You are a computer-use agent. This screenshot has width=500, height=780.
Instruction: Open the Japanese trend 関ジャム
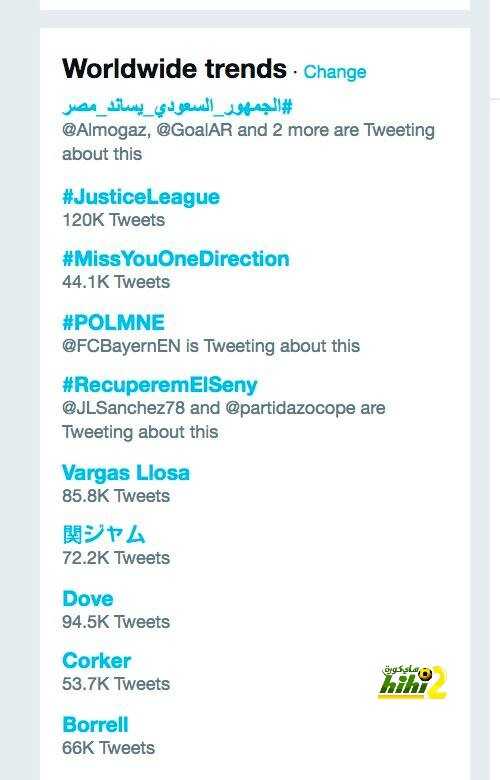point(104,534)
